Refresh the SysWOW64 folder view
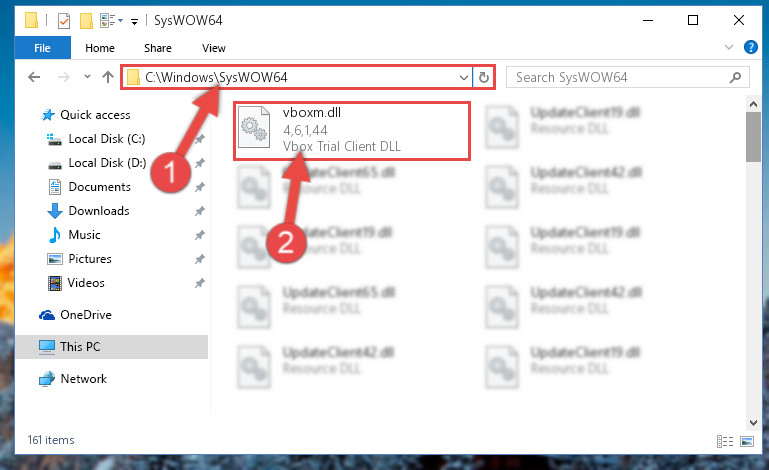 coord(484,78)
